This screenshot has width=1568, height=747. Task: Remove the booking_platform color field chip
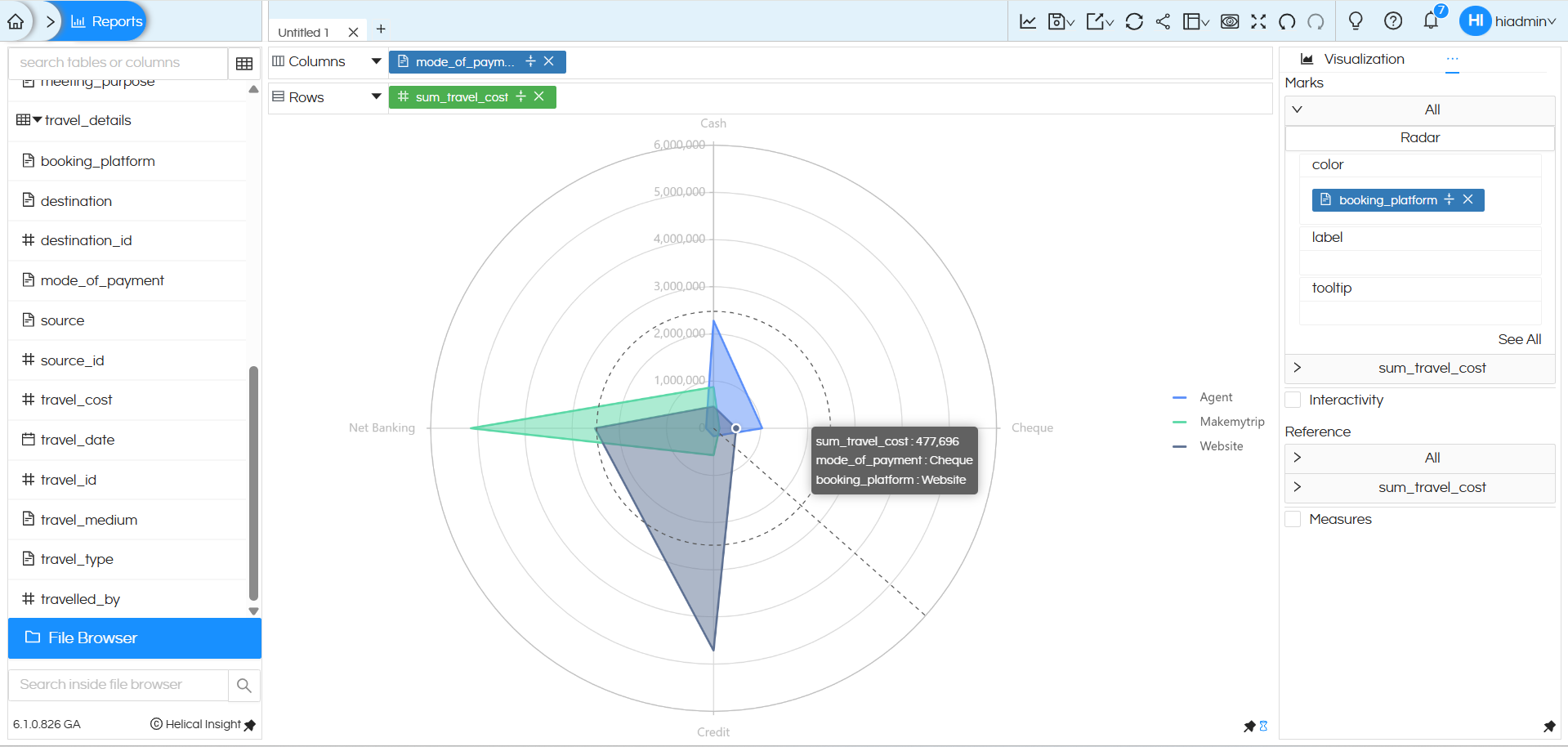(x=1468, y=199)
